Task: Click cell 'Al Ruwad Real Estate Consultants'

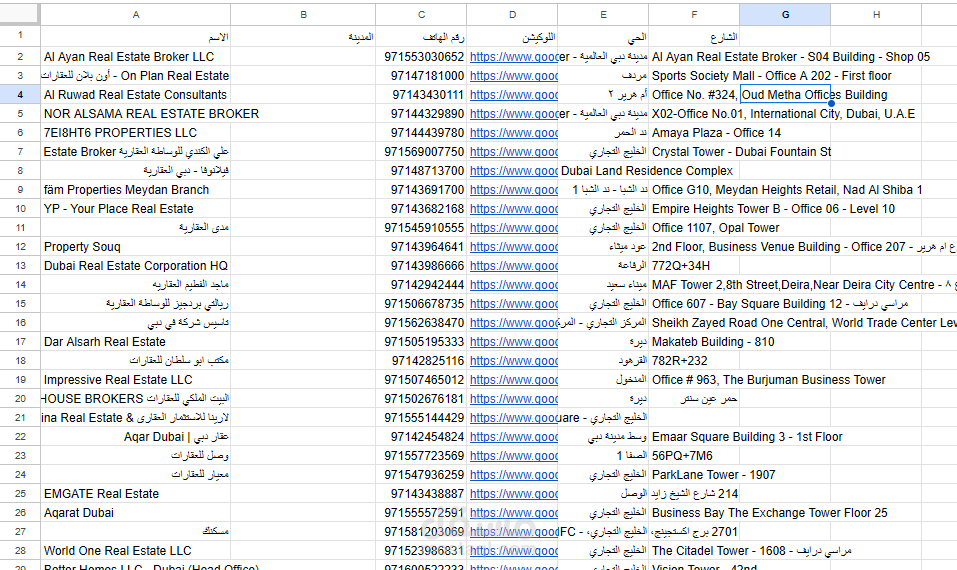Action: (135, 95)
